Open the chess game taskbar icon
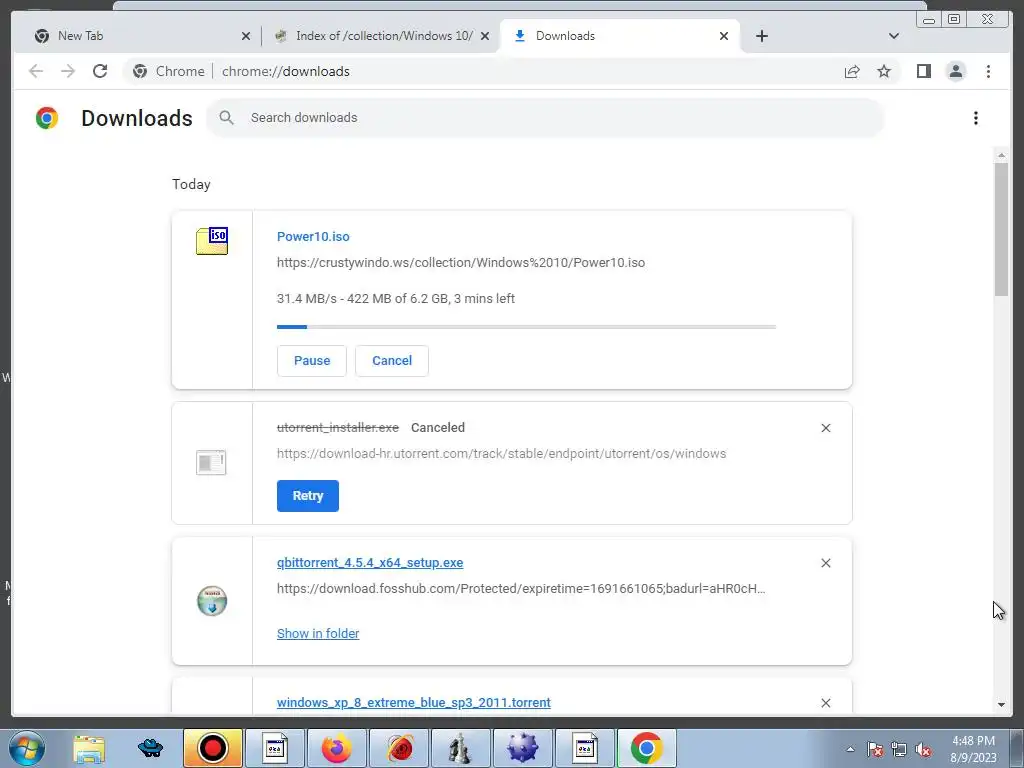 [460, 748]
